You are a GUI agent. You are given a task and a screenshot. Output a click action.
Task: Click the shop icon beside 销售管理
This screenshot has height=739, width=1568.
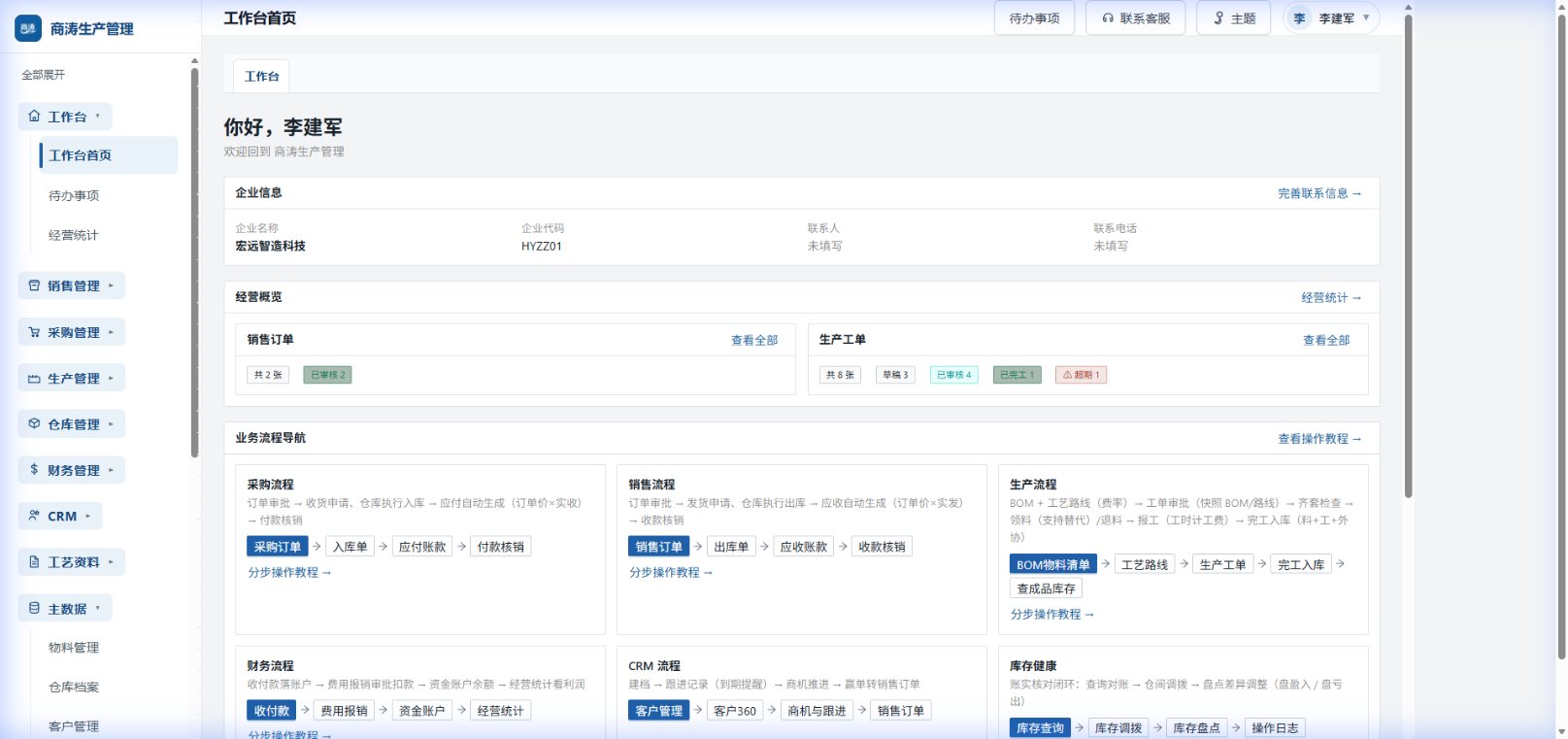tap(34, 286)
